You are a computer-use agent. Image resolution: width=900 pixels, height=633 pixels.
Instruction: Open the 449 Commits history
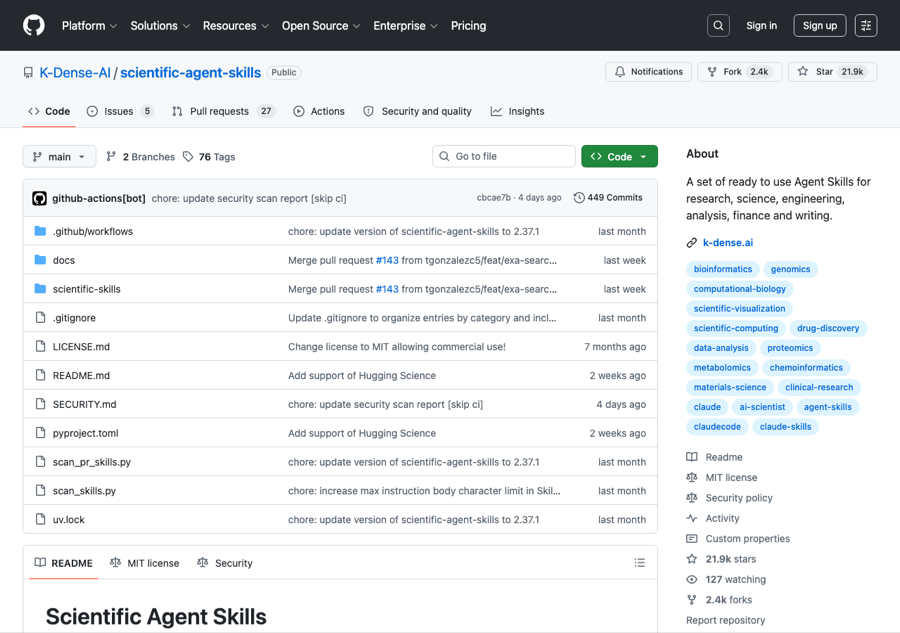(x=608, y=197)
